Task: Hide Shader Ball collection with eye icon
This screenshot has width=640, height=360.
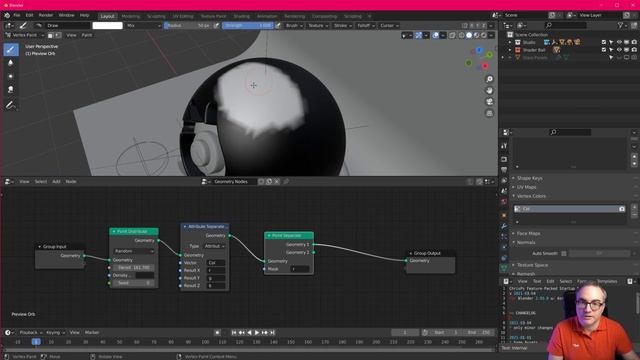Action: (x=619, y=50)
